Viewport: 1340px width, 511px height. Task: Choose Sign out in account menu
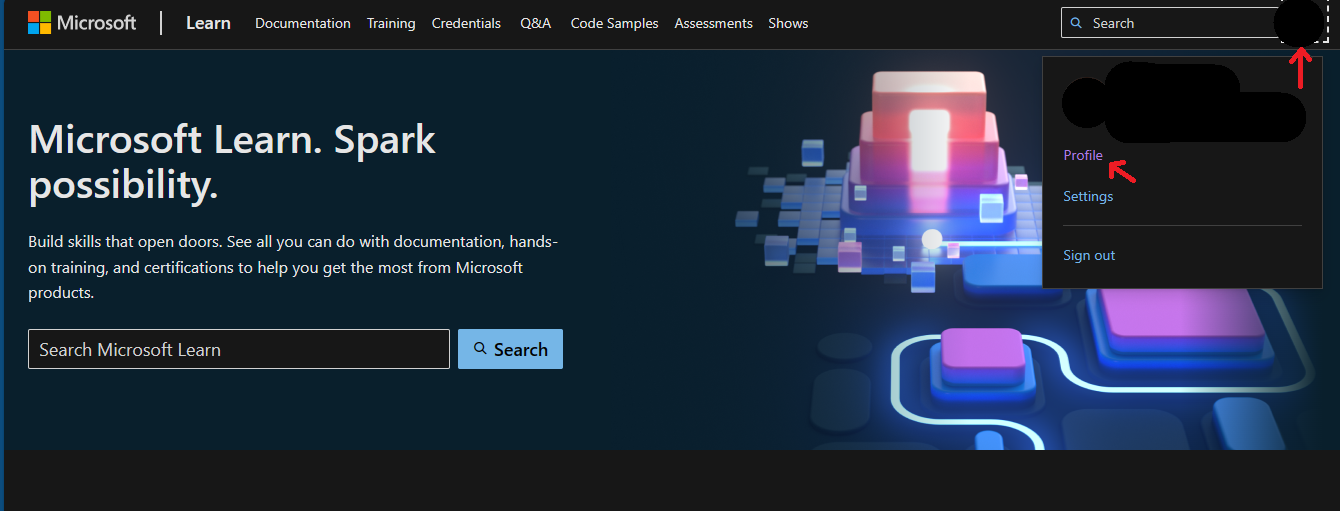pos(1089,255)
